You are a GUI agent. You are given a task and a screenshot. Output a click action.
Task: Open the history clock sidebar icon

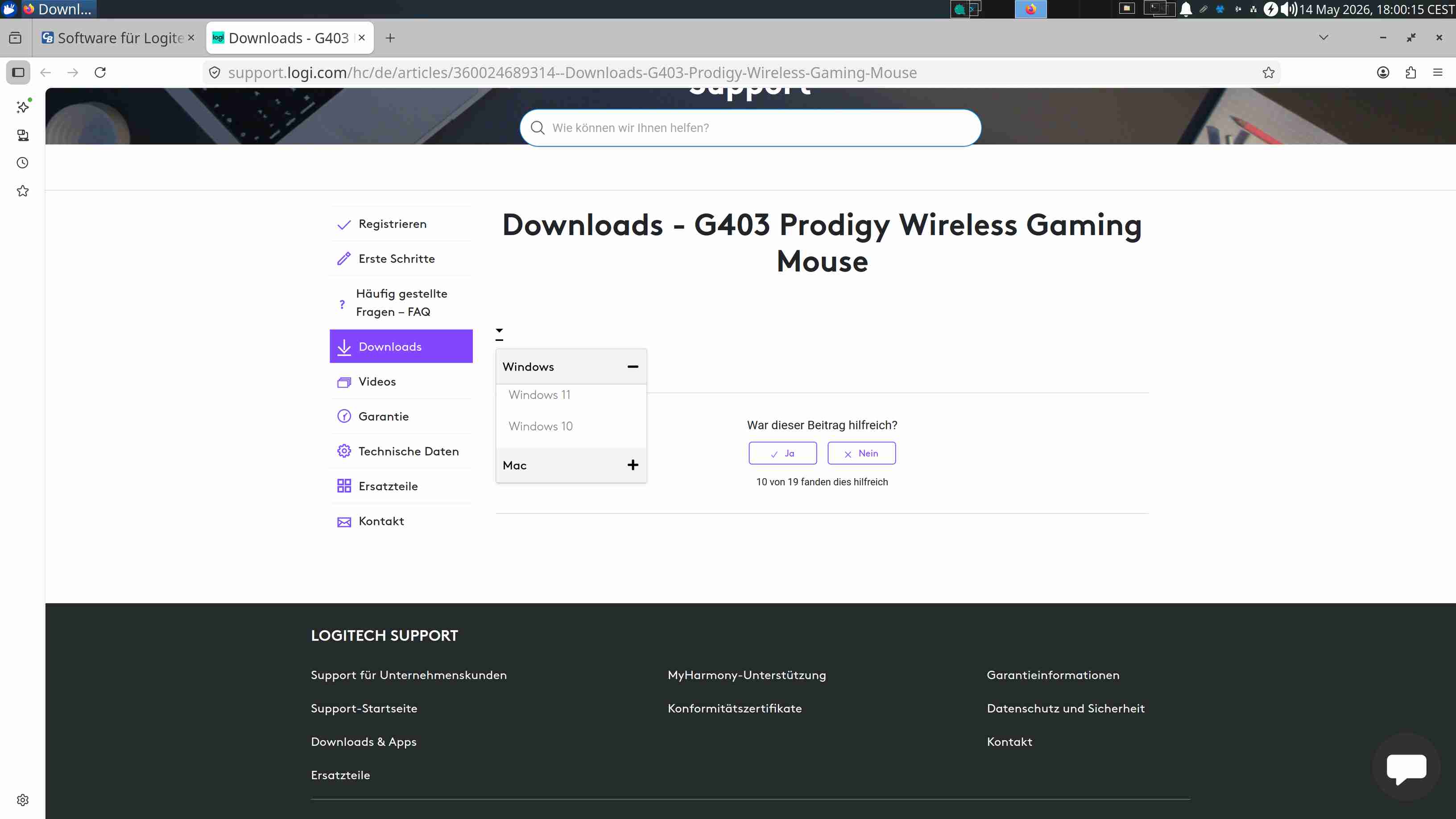tap(23, 163)
